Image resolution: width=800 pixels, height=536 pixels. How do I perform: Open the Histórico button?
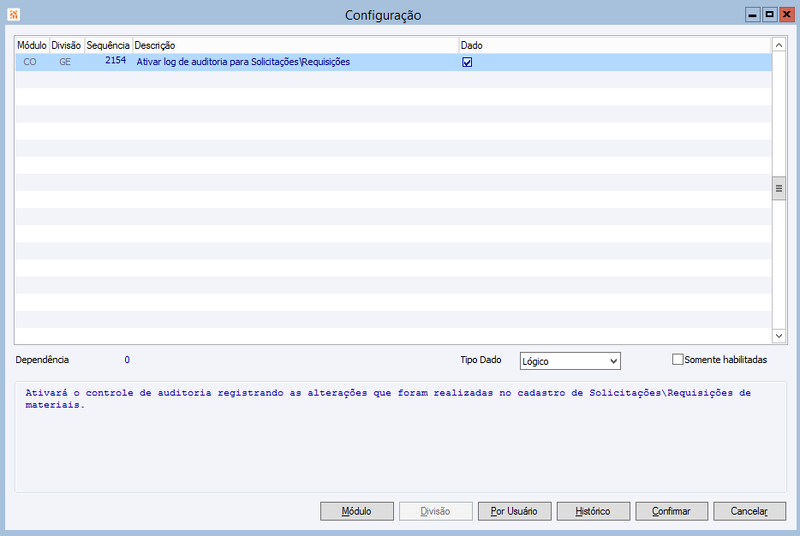point(593,511)
